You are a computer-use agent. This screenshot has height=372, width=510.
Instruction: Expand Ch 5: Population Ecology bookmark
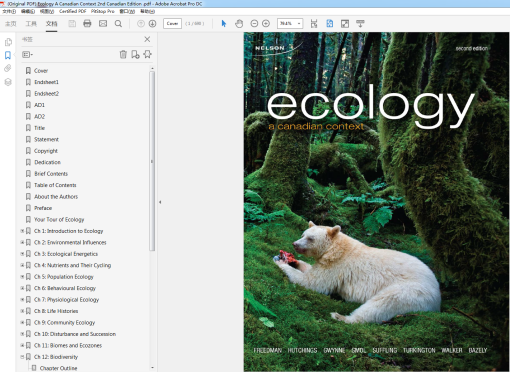pos(22,277)
